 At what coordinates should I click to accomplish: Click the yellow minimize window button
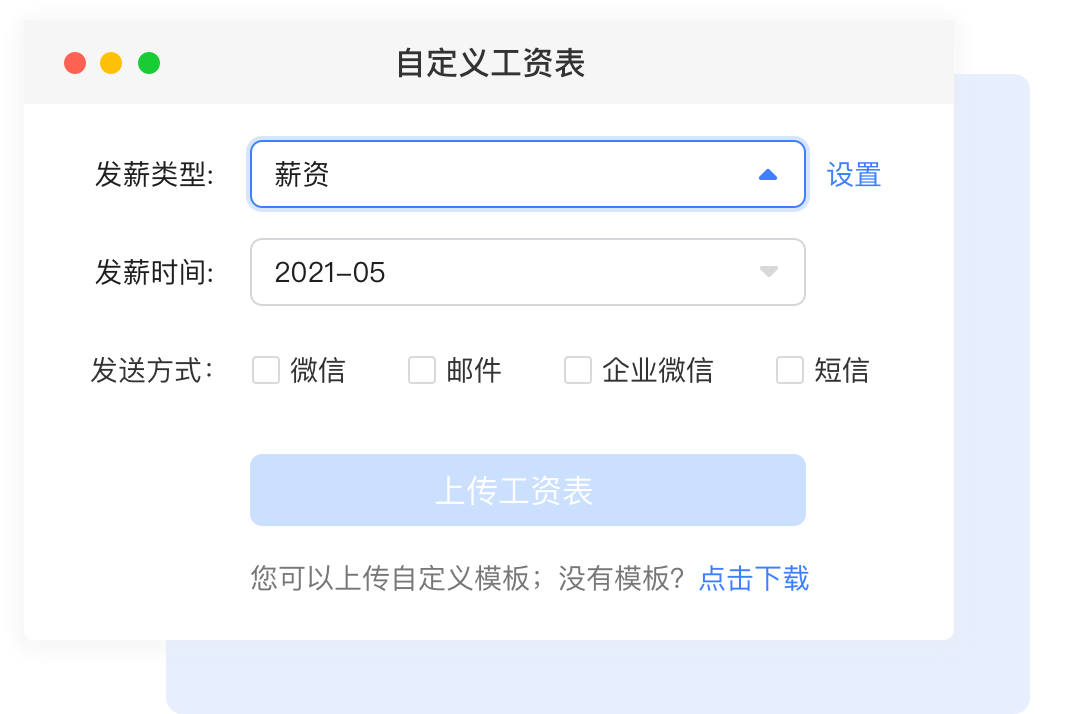click(111, 63)
